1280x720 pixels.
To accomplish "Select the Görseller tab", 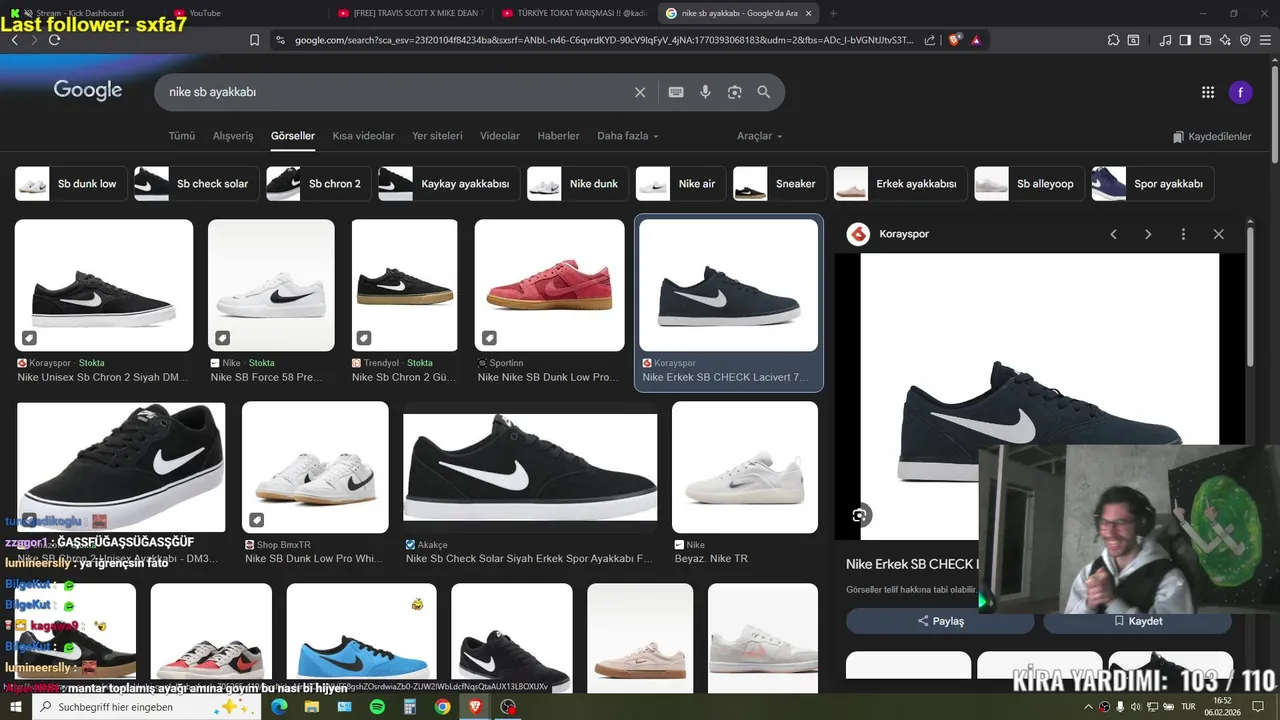I will coord(293,136).
